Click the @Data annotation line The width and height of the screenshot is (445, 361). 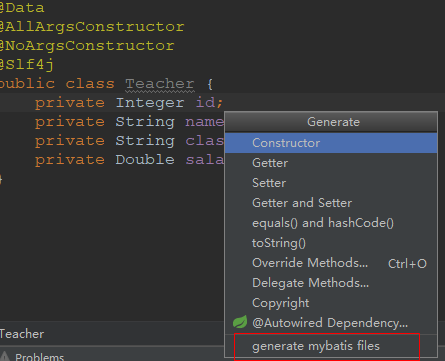[22, 8]
